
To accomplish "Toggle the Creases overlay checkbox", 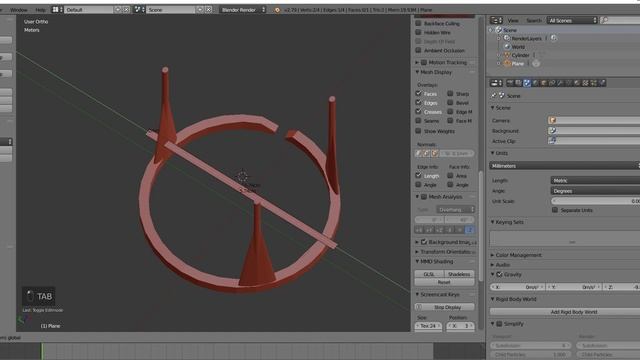I will tap(418, 111).
